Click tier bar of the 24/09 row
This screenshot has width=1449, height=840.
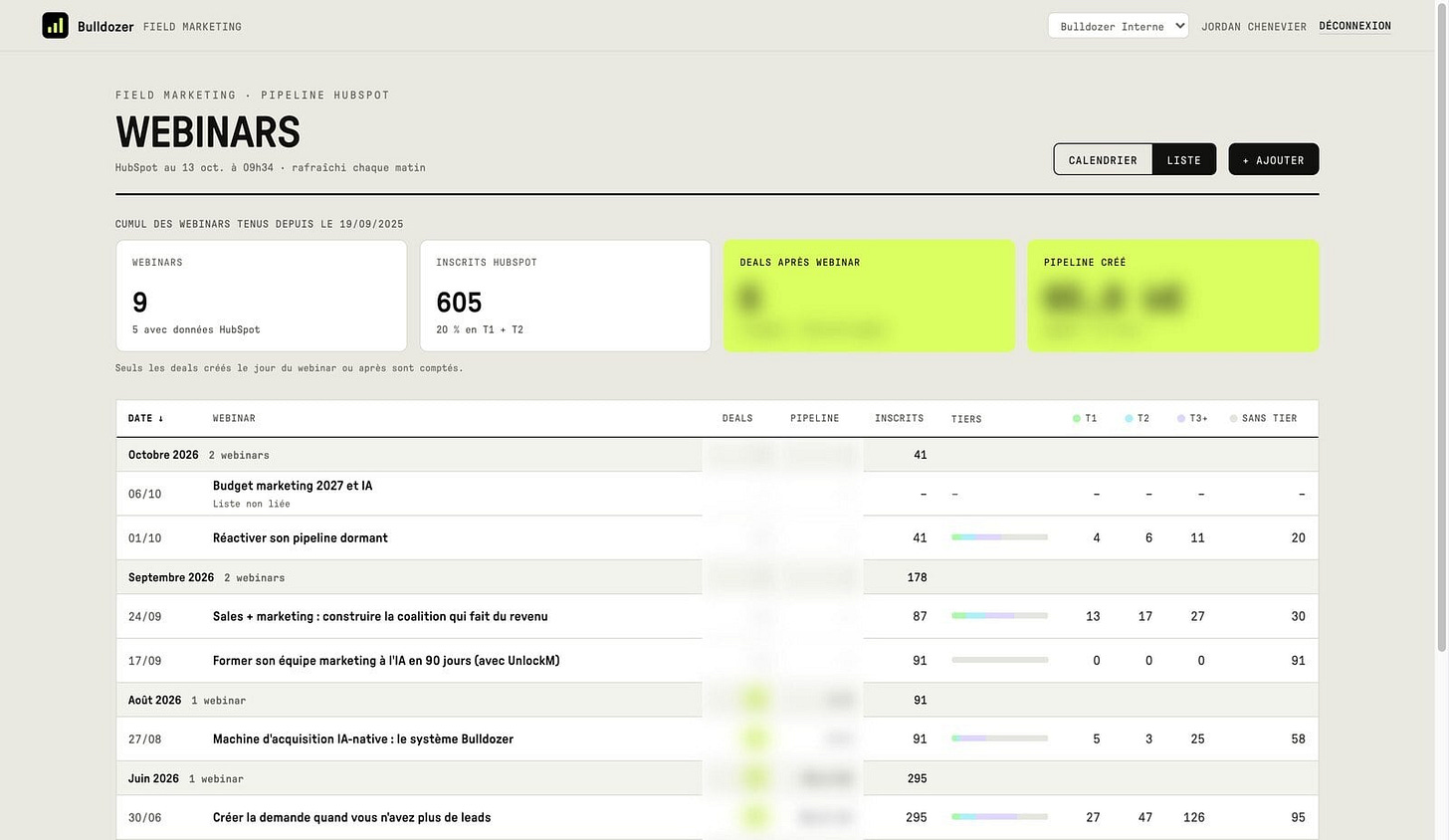coord(999,616)
